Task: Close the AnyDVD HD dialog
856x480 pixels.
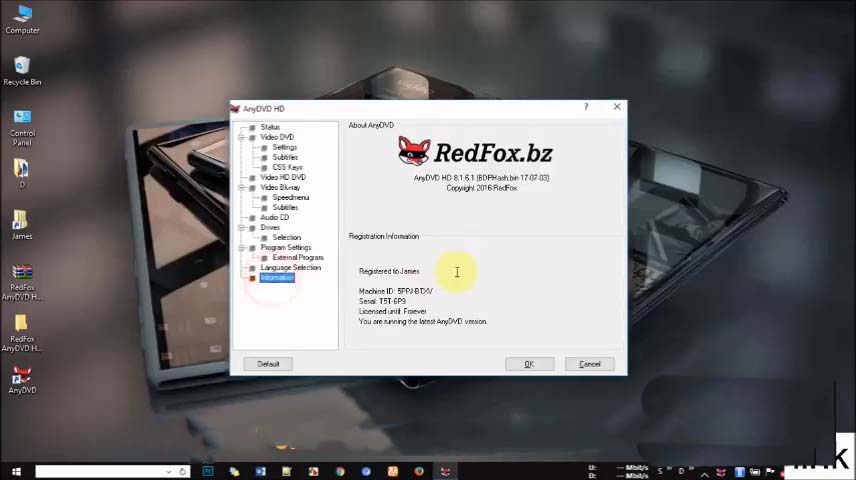Action: (617, 106)
